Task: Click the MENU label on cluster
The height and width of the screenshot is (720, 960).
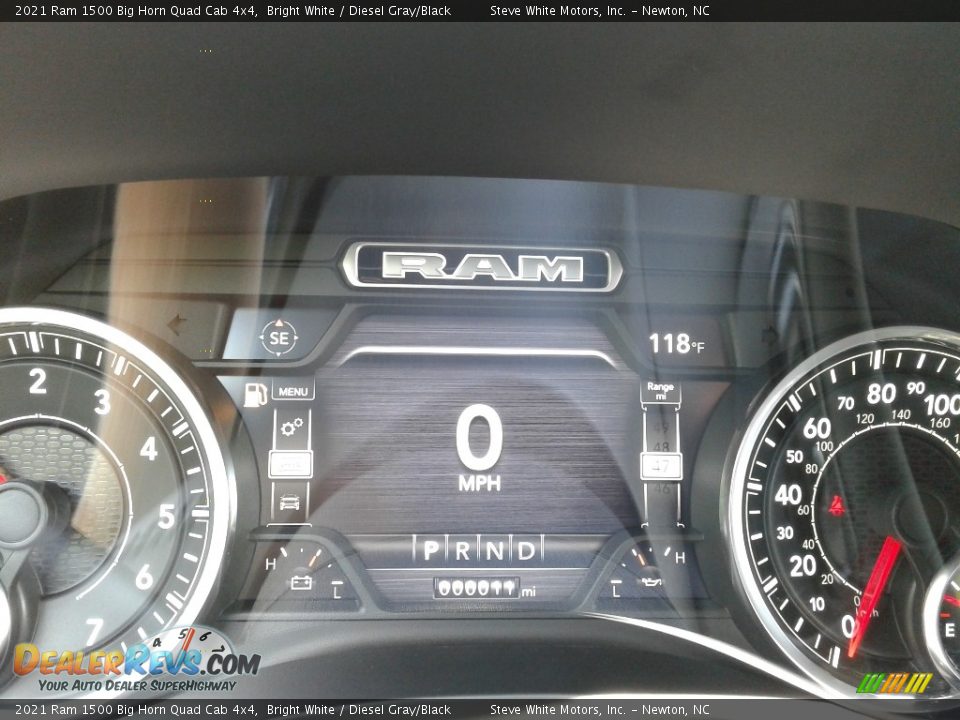Action: pyautogui.click(x=292, y=392)
